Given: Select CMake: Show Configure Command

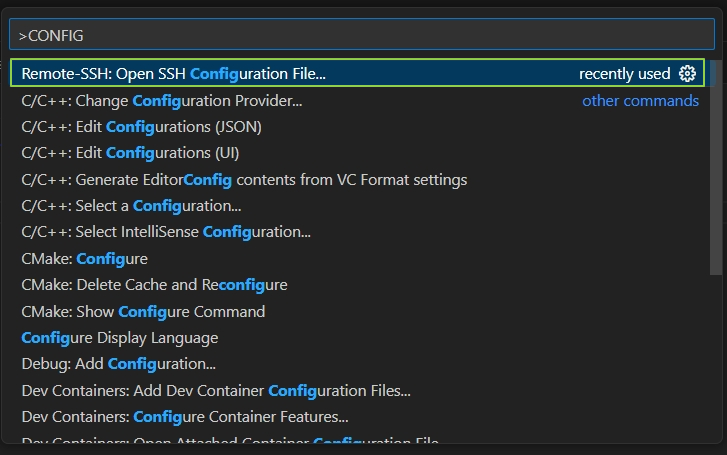Looking at the screenshot, I should [x=357, y=311].
